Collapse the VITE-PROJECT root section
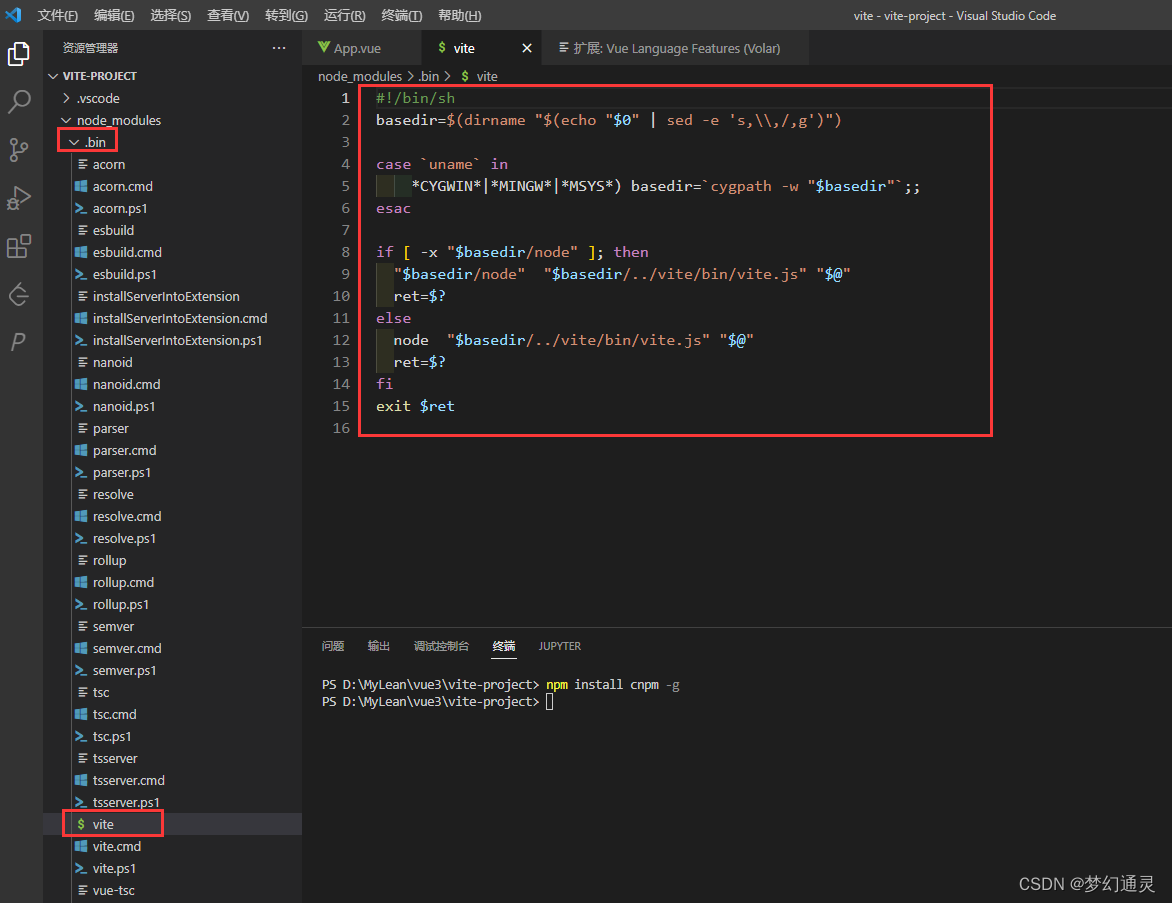 (x=99, y=76)
